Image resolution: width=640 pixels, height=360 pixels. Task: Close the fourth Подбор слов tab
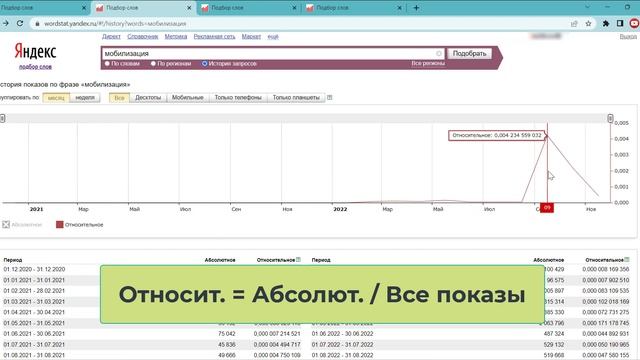point(400,8)
